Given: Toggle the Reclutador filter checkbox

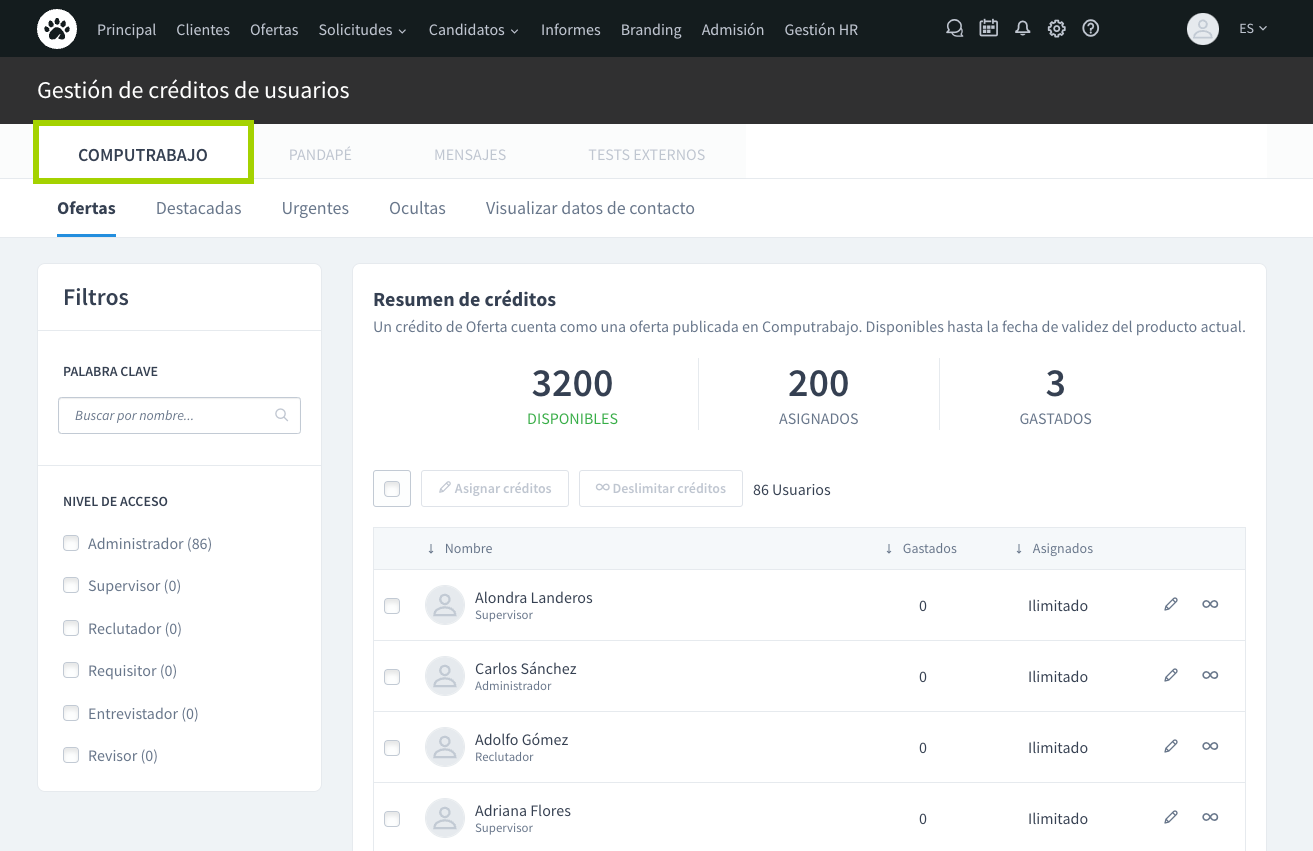Looking at the screenshot, I should 71,628.
